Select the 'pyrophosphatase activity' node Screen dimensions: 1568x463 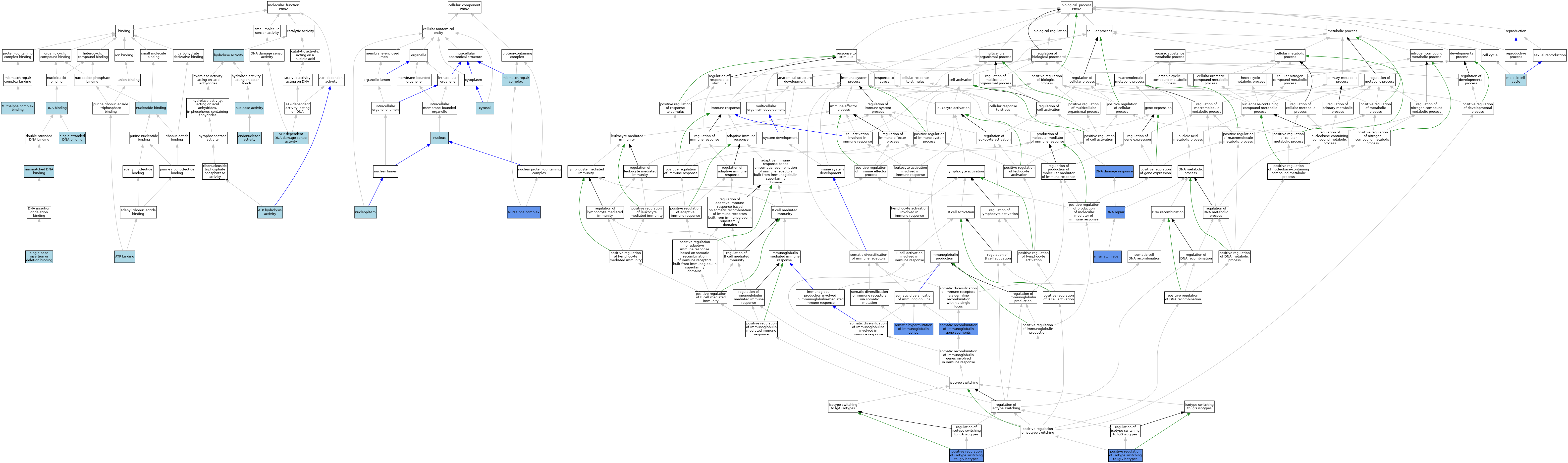(x=213, y=138)
